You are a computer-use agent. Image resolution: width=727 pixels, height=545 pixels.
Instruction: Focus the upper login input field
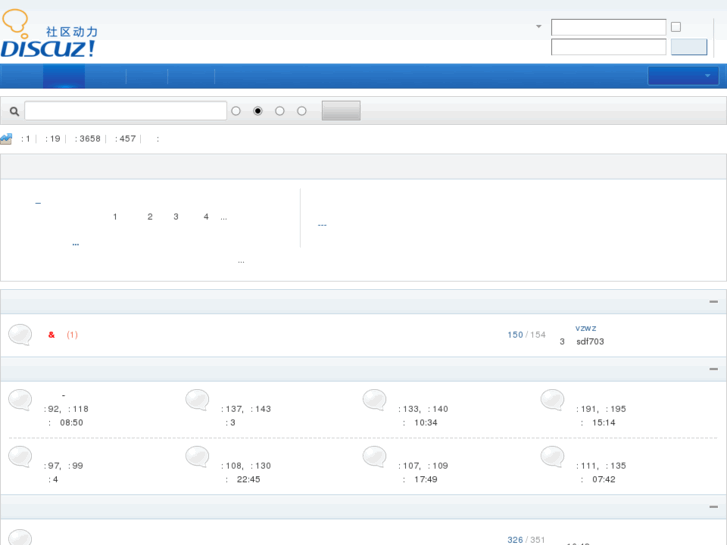pyautogui.click(x=608, y=27)
